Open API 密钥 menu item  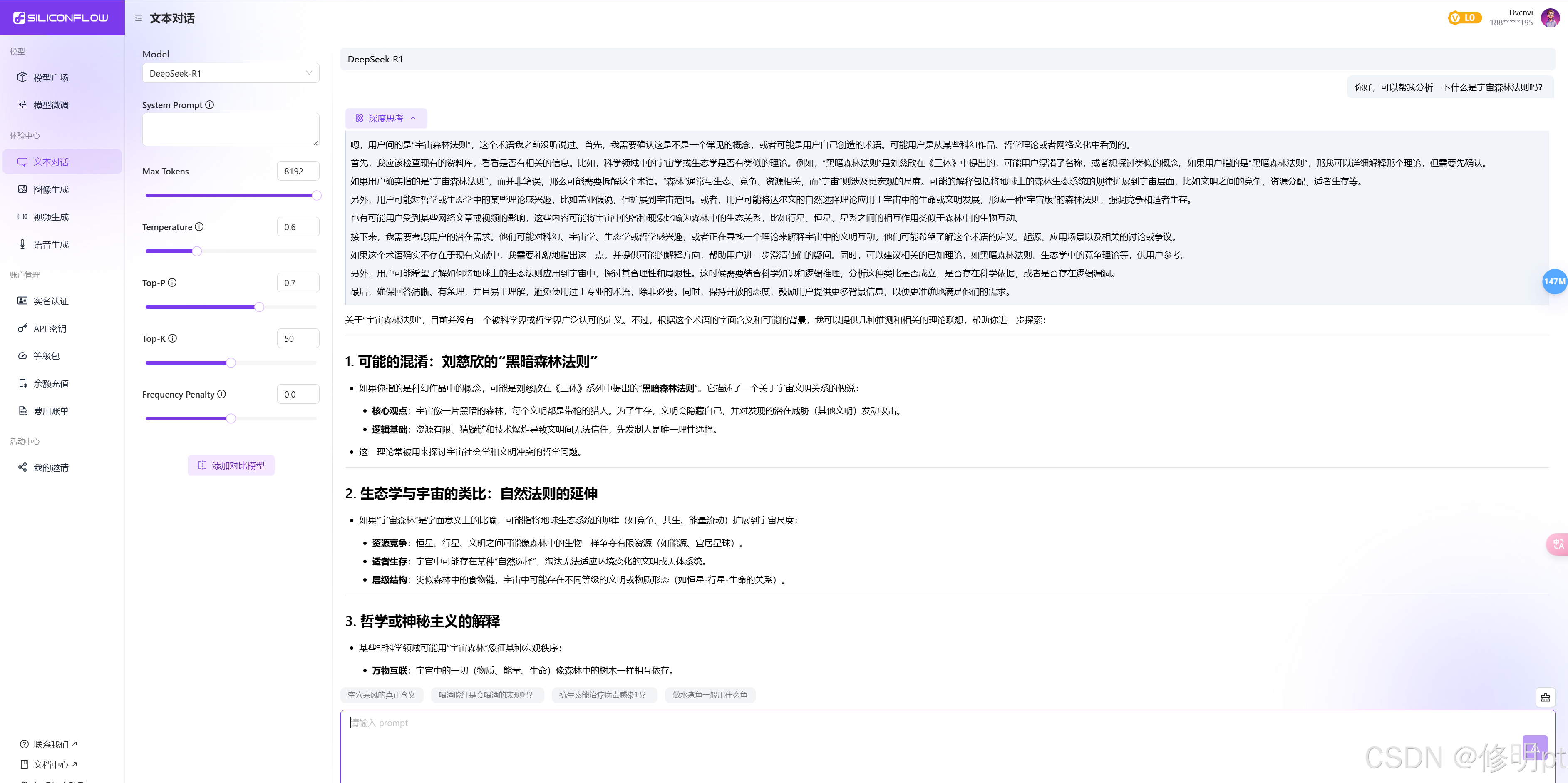point(50,328)
